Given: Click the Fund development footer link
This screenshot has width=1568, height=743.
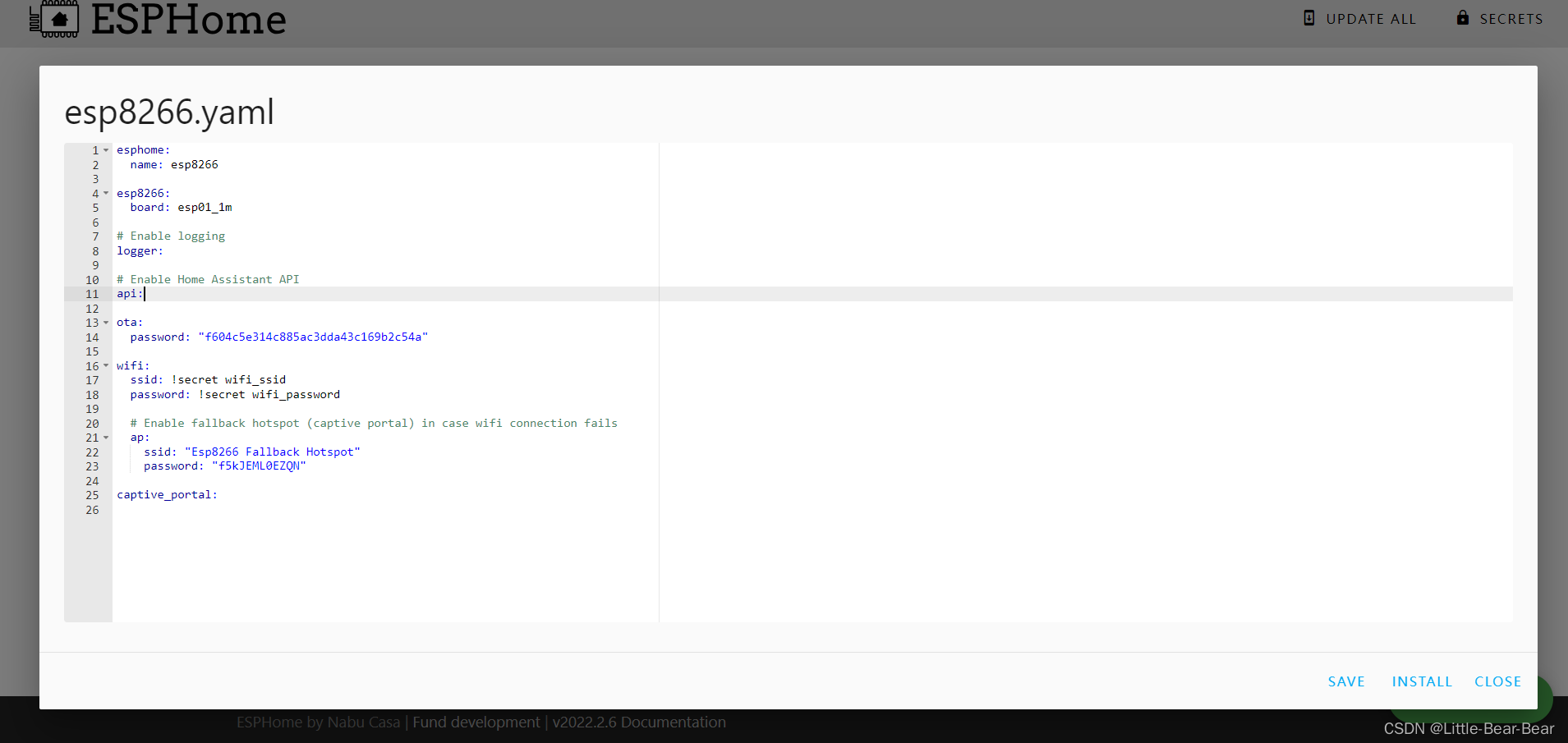Looking at the screenshot, I should coord(476,722).
